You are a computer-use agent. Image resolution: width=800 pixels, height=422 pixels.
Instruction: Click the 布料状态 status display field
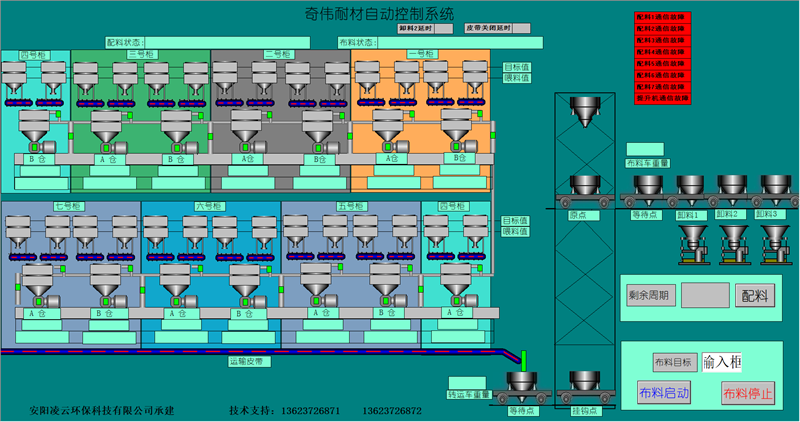[461, 43]
